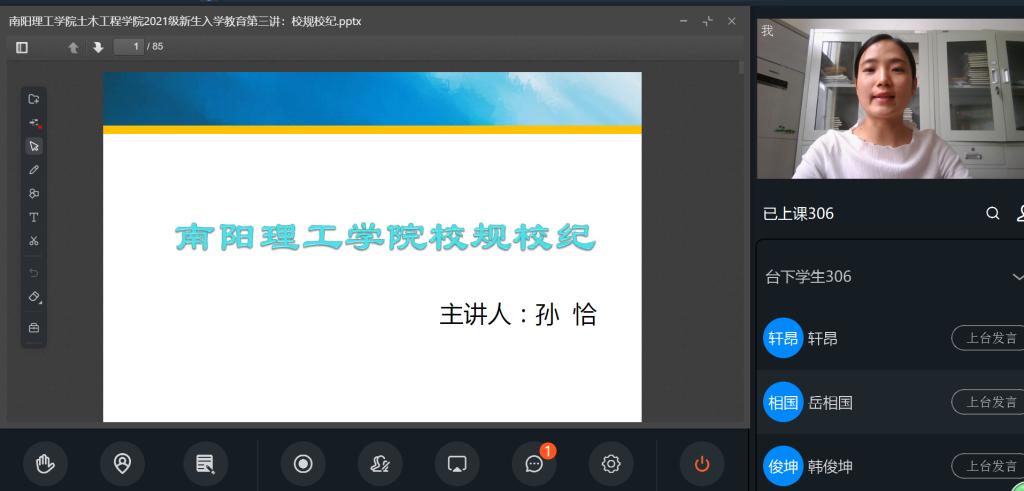The width and height of the screenshot is (1024, 491).
Task: Start recording the class session
Action: pyautogui.click(x=302, y=463)
